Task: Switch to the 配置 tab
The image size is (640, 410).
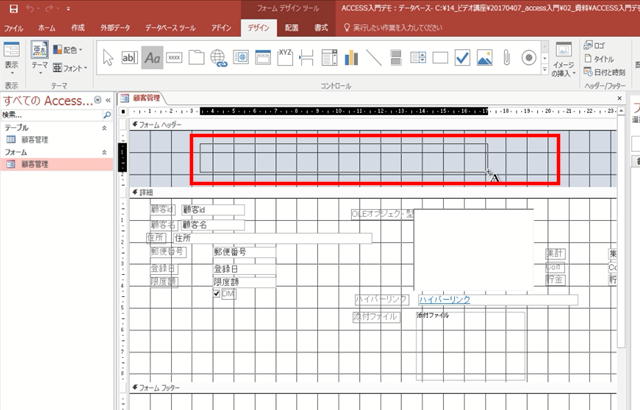Action: click(x=291, y=28)
